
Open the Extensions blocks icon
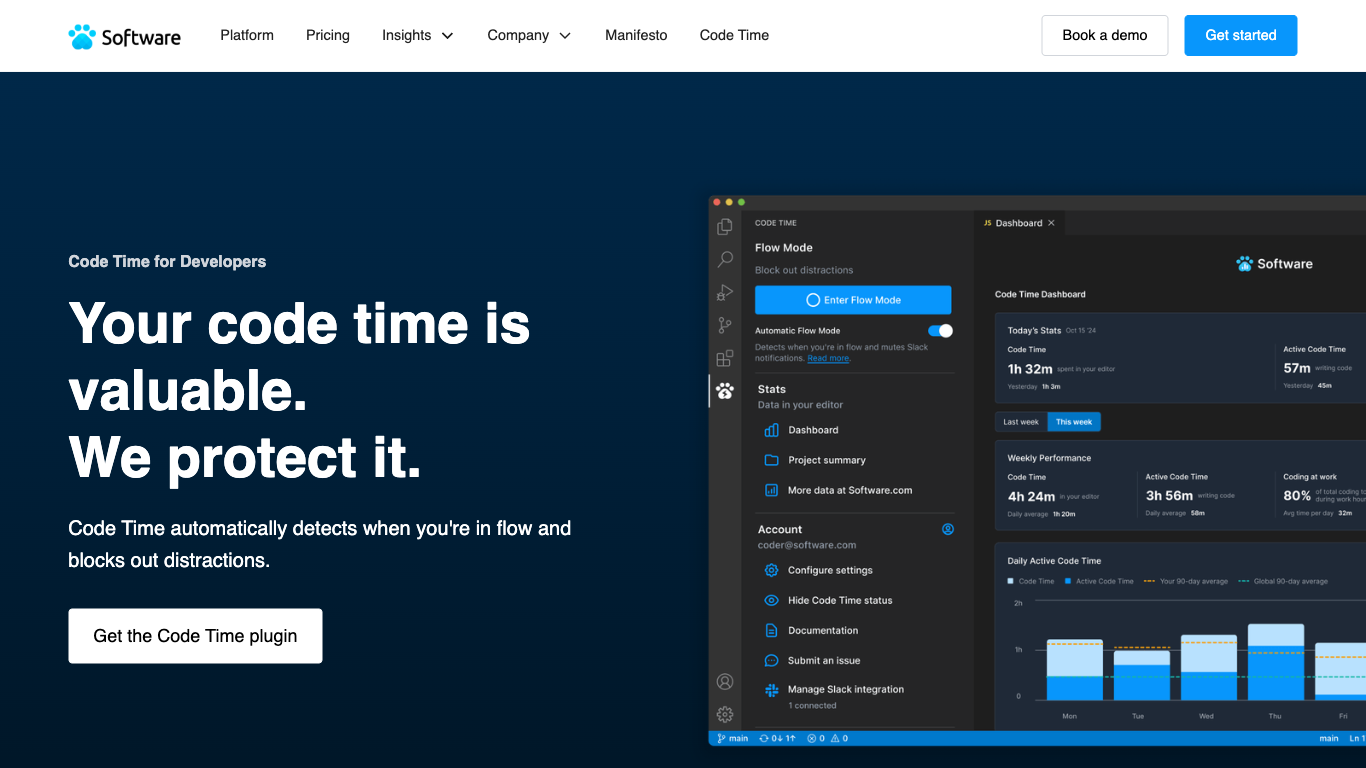coord(725,358)
